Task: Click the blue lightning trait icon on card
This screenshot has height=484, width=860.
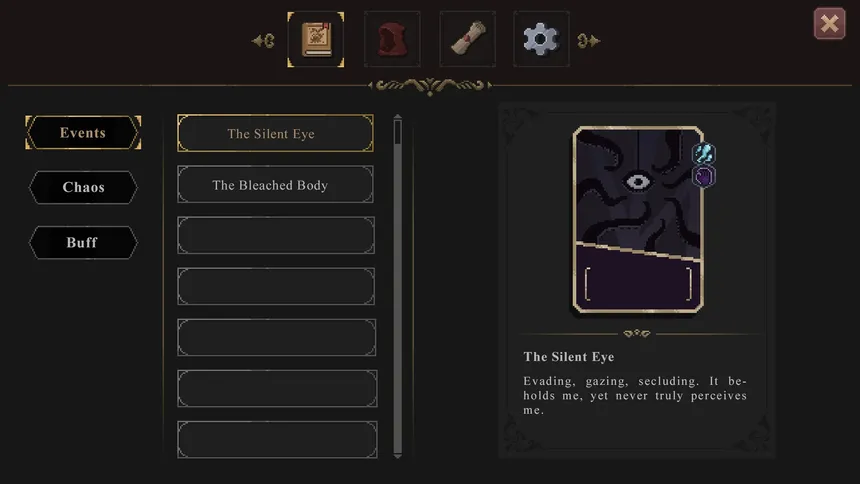Action: click(x=704, y=154)
